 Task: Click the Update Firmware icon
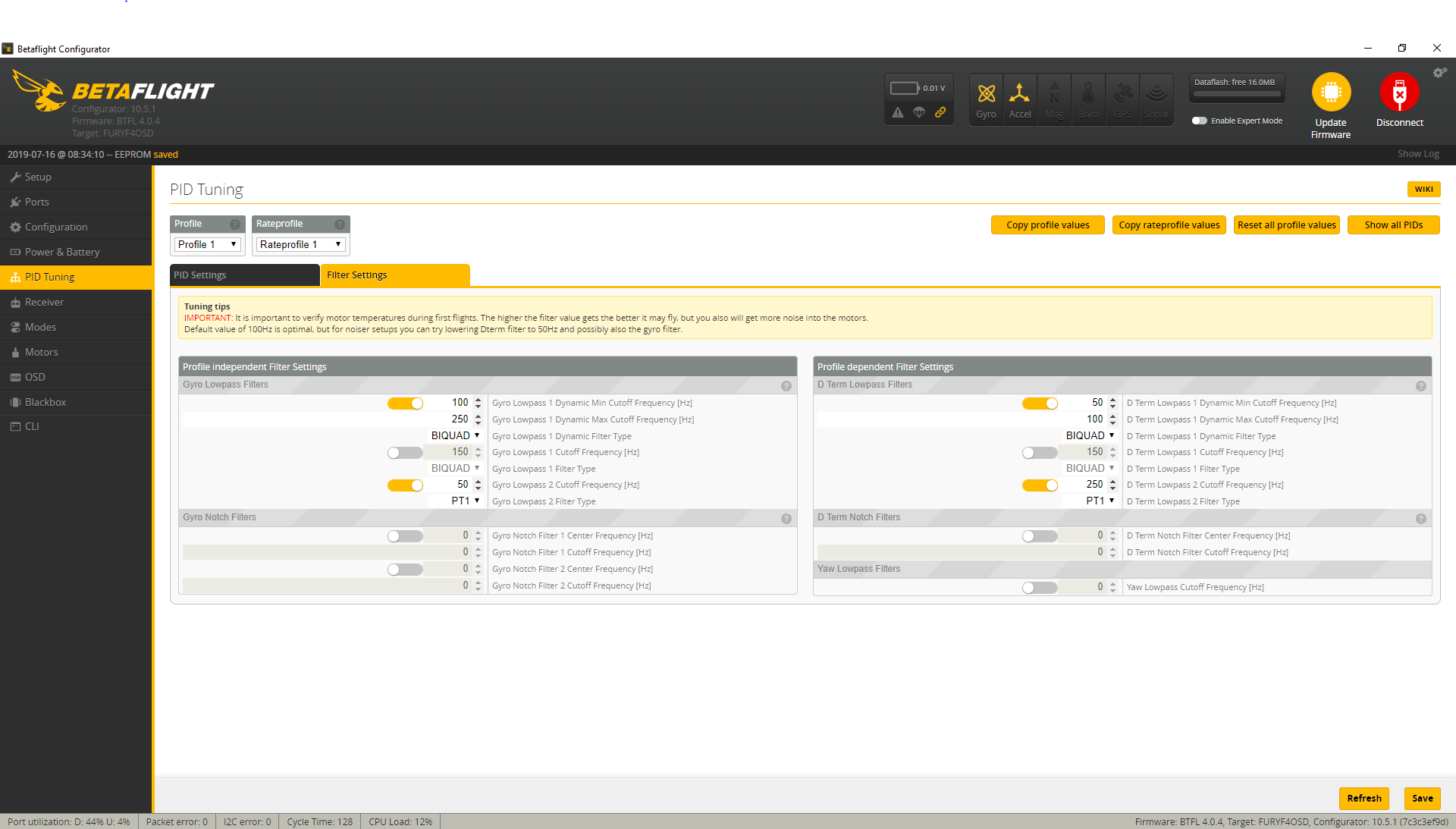coord(1331,93)
